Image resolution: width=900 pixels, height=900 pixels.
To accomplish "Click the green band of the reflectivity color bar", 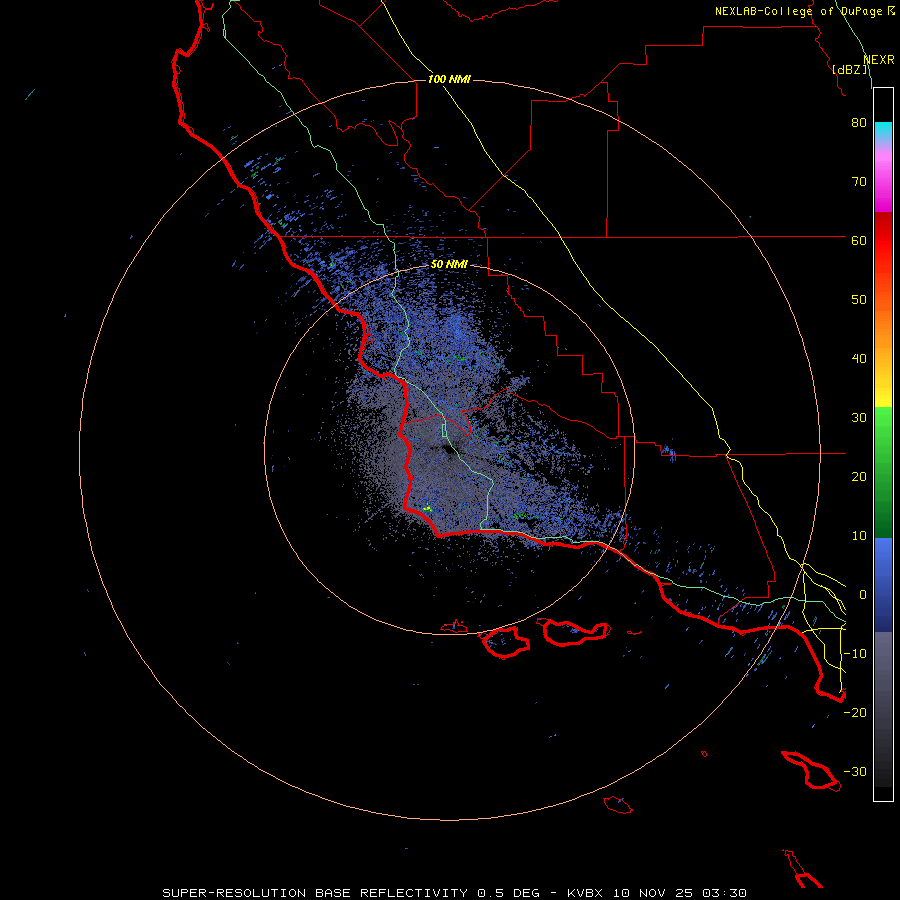I will (883, 472).
